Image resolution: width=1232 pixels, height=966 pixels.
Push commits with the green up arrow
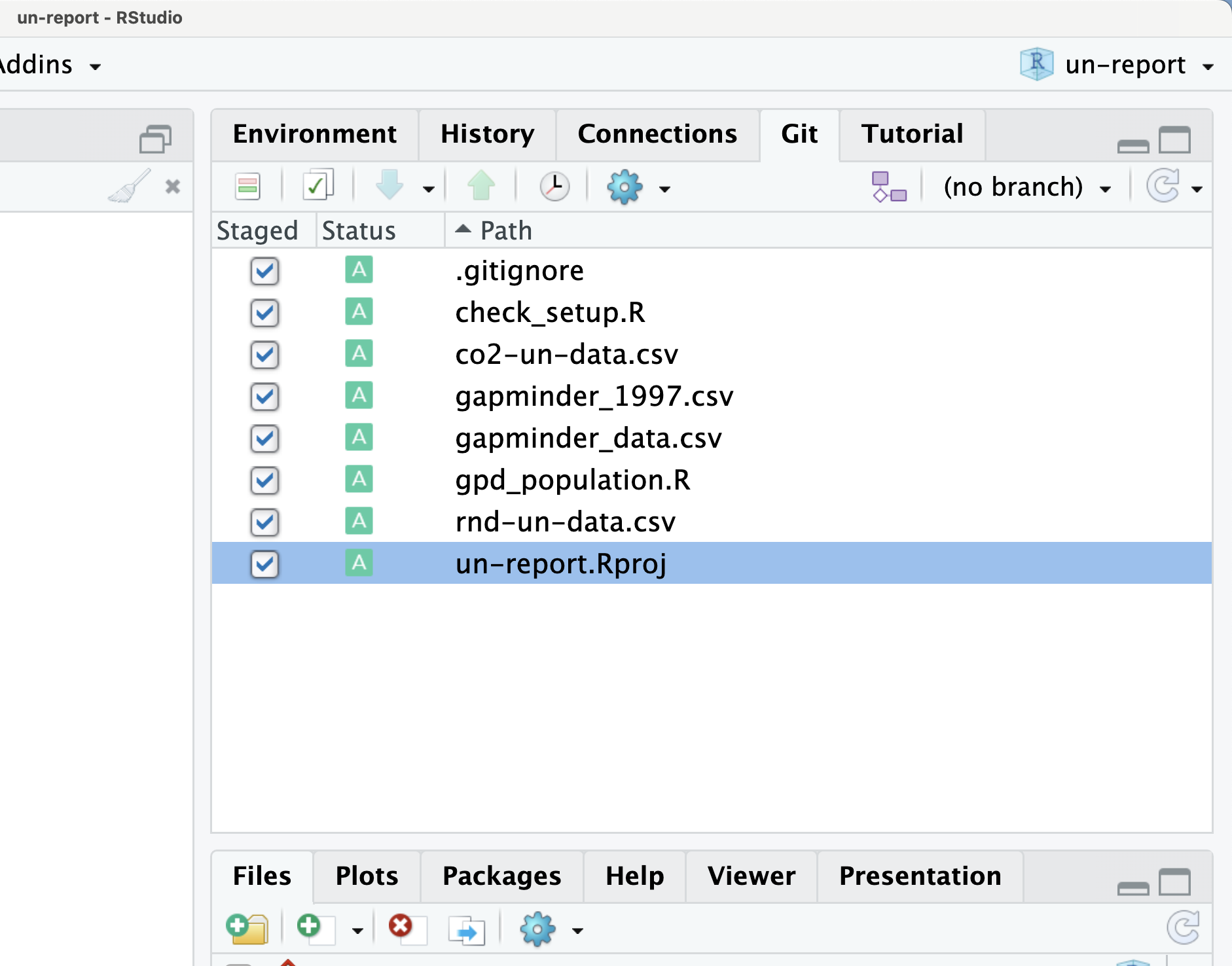point(481,185)
